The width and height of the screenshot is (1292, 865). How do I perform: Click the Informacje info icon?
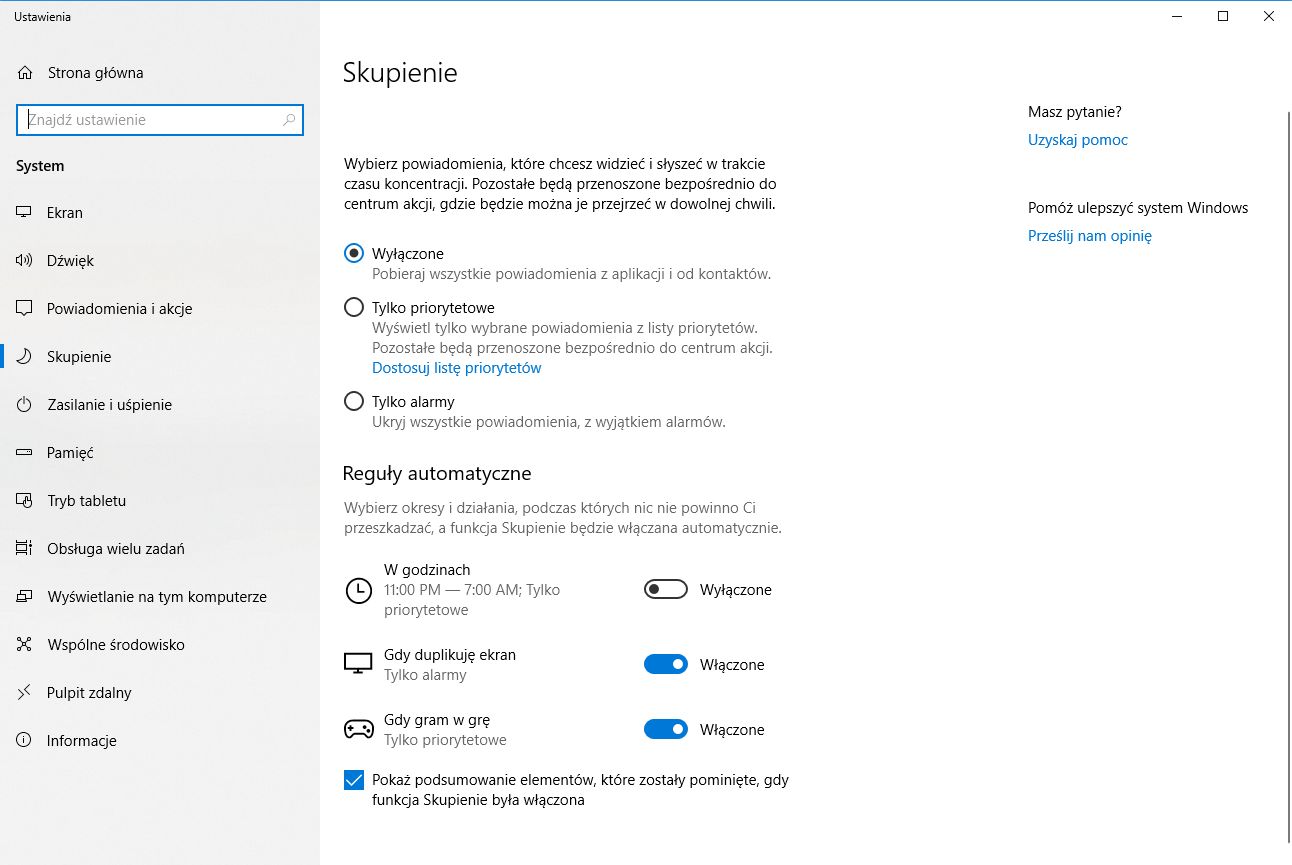tap(25, 741)
